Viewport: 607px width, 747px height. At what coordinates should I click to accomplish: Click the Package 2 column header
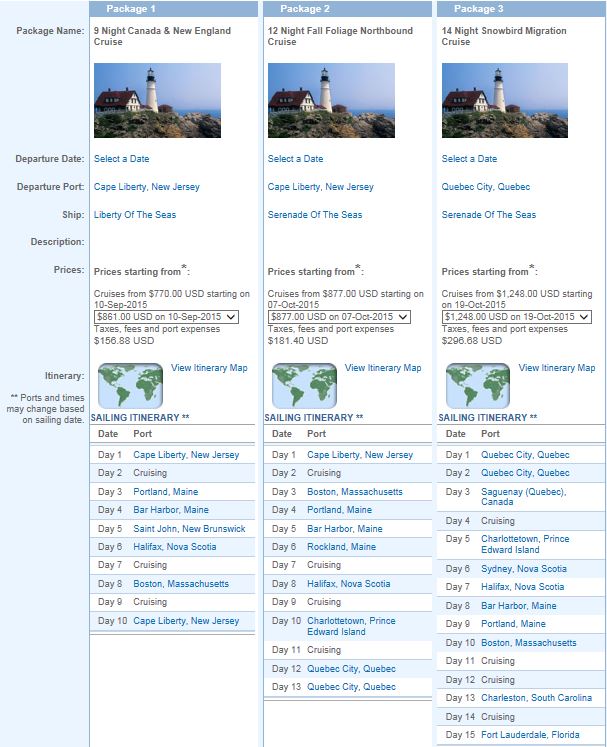[347, 9]
